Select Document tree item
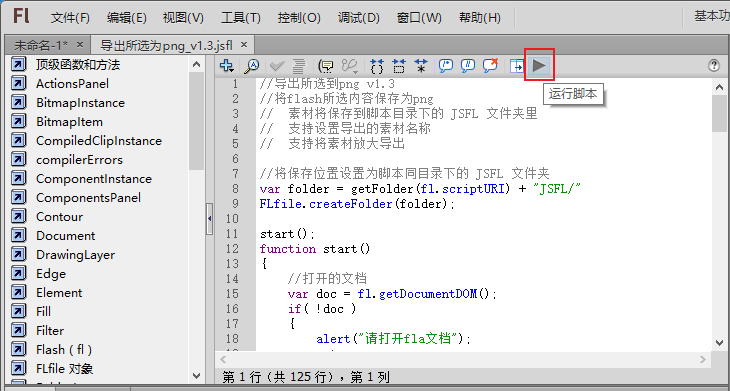Viewport: 730px width, 391px height. pos(66,236)
